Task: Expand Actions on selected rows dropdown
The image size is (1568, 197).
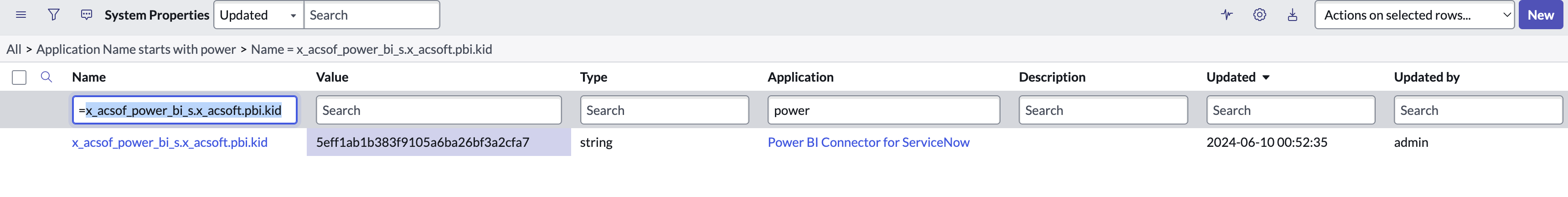Action: pos(1414,15)
